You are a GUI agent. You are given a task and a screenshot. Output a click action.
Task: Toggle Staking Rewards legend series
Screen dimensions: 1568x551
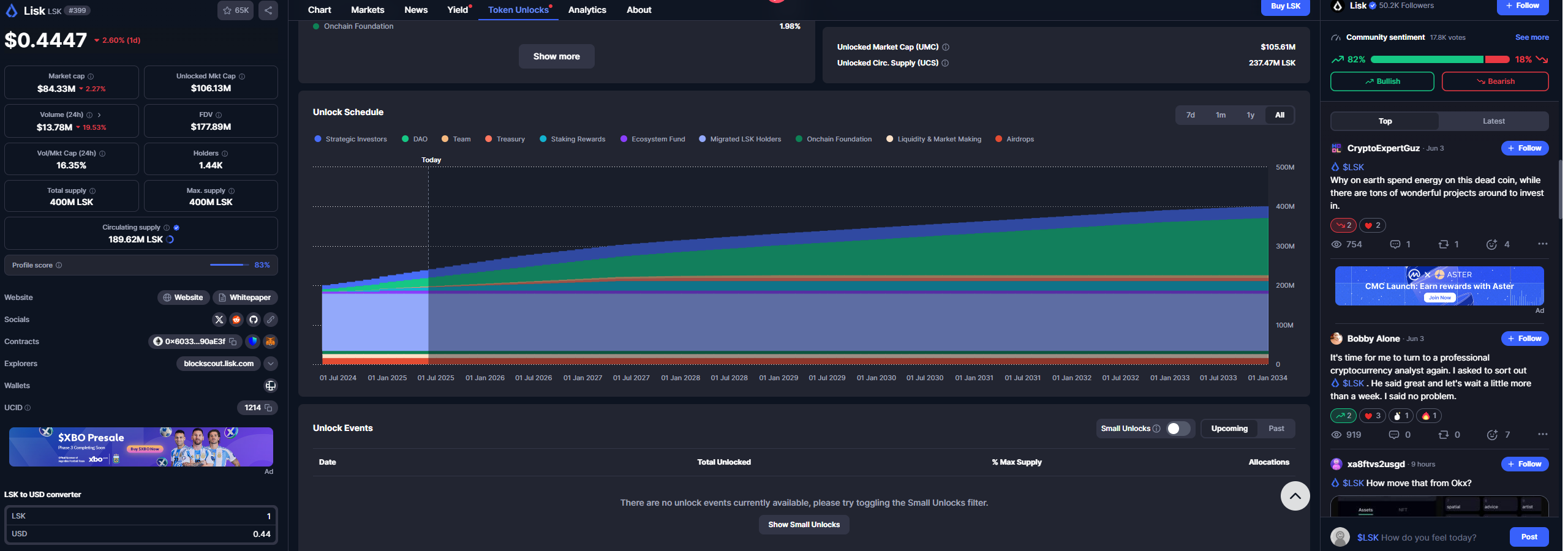tap(572, 139)
